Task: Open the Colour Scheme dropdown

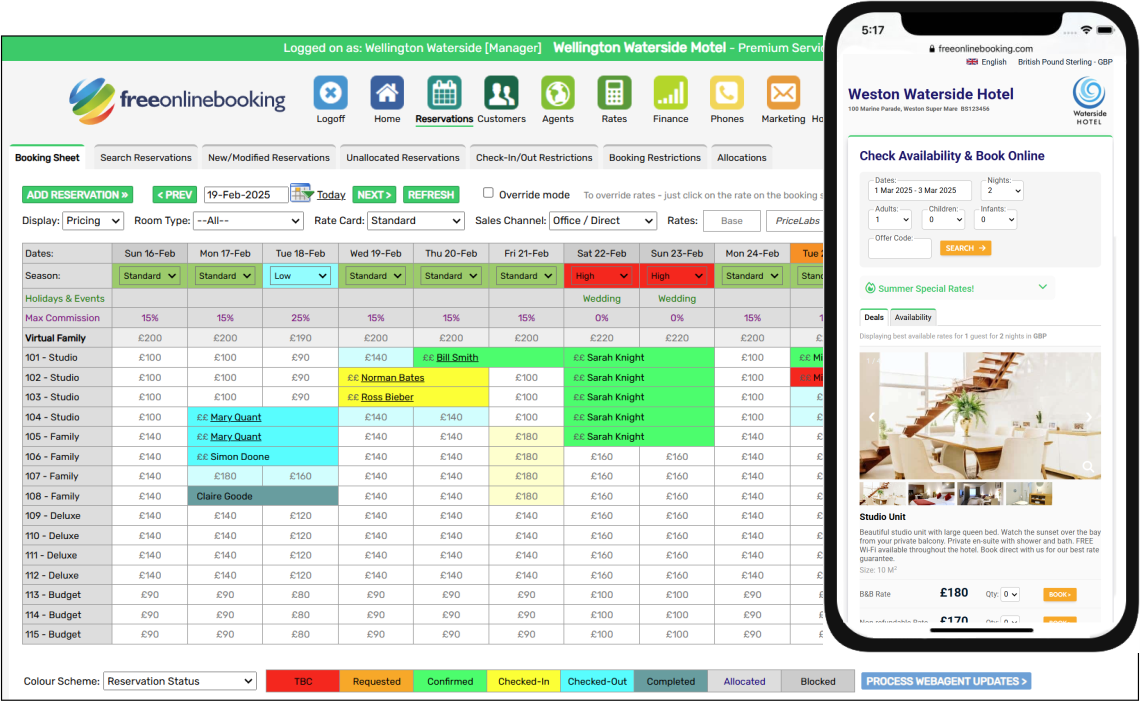Action: [180, 681]
